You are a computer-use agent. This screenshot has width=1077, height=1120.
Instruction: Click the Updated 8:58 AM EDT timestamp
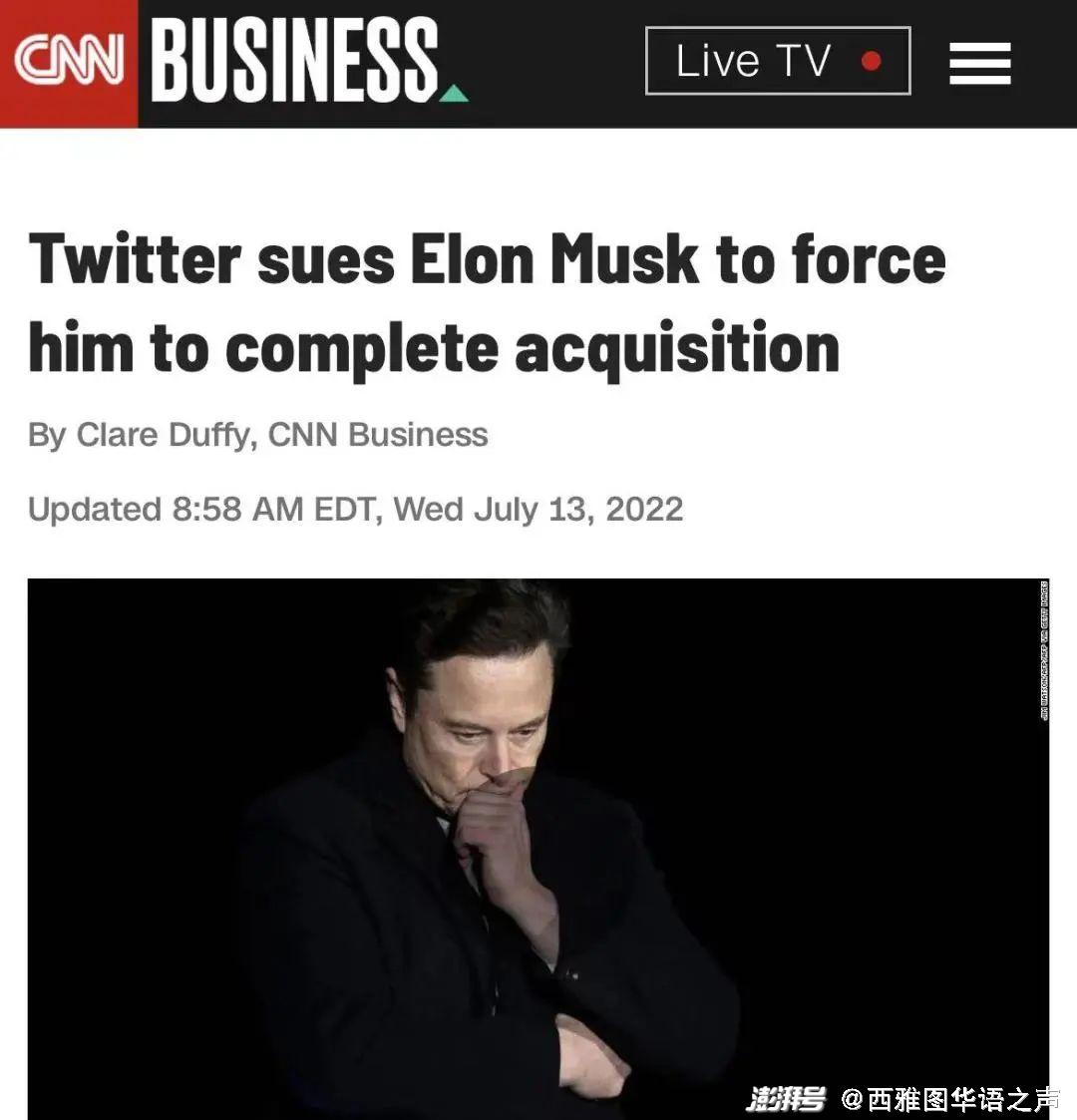click(x=200, y=509)
